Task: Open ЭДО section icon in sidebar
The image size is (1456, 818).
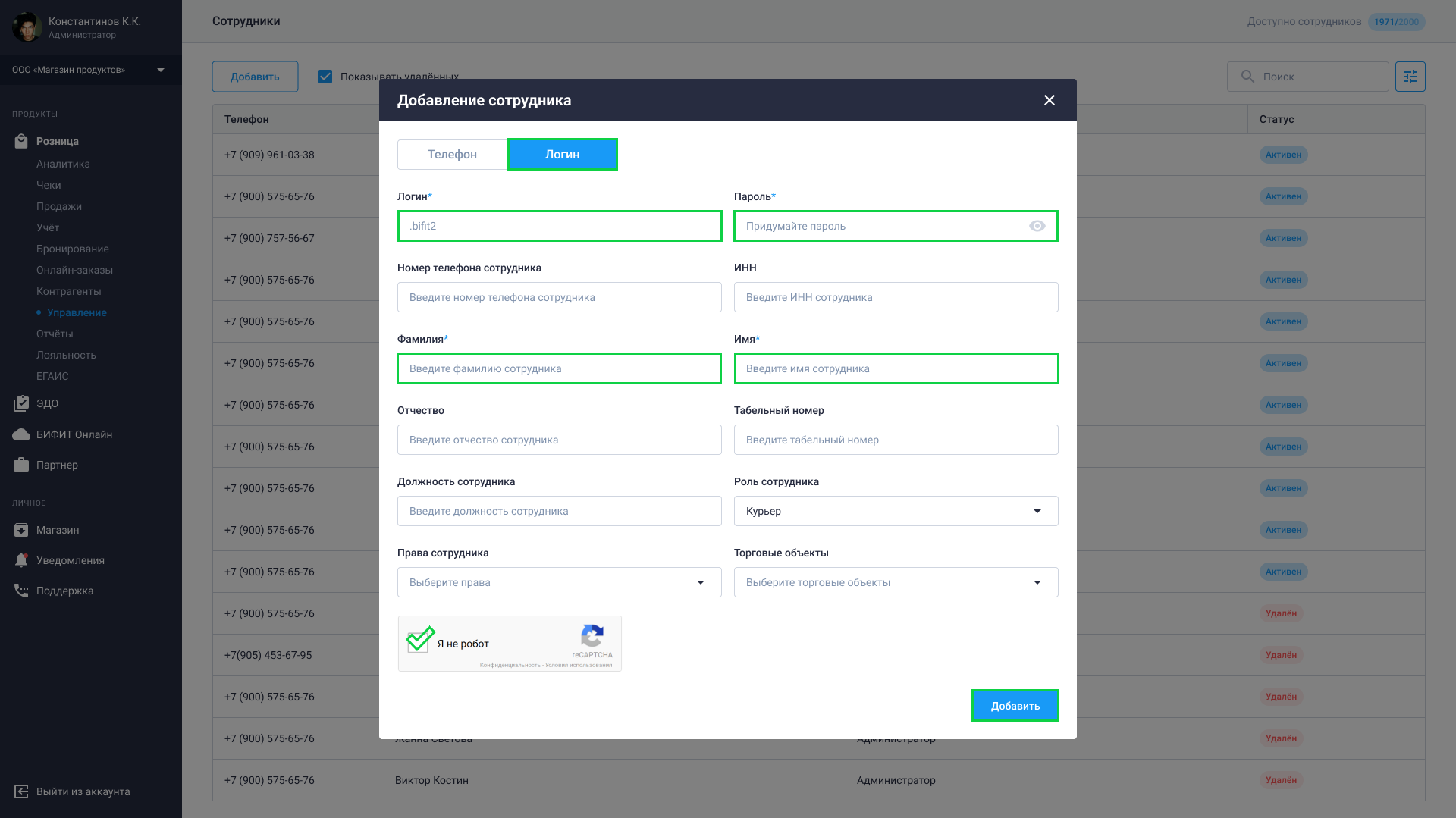Action: (21, 403)
